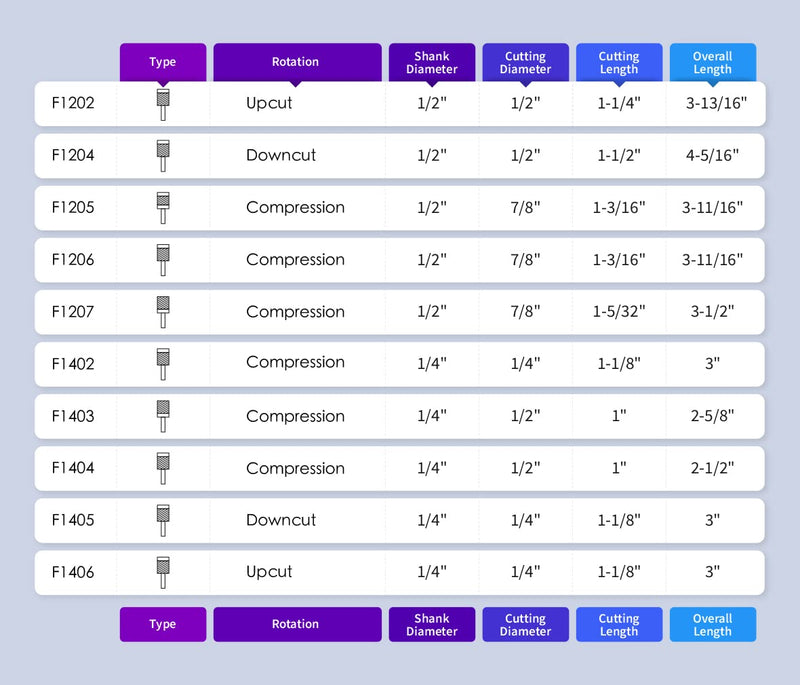Screen dimensions: 800x685
Task: Select the bit icon in row F1207
Action: coord(163,312)
